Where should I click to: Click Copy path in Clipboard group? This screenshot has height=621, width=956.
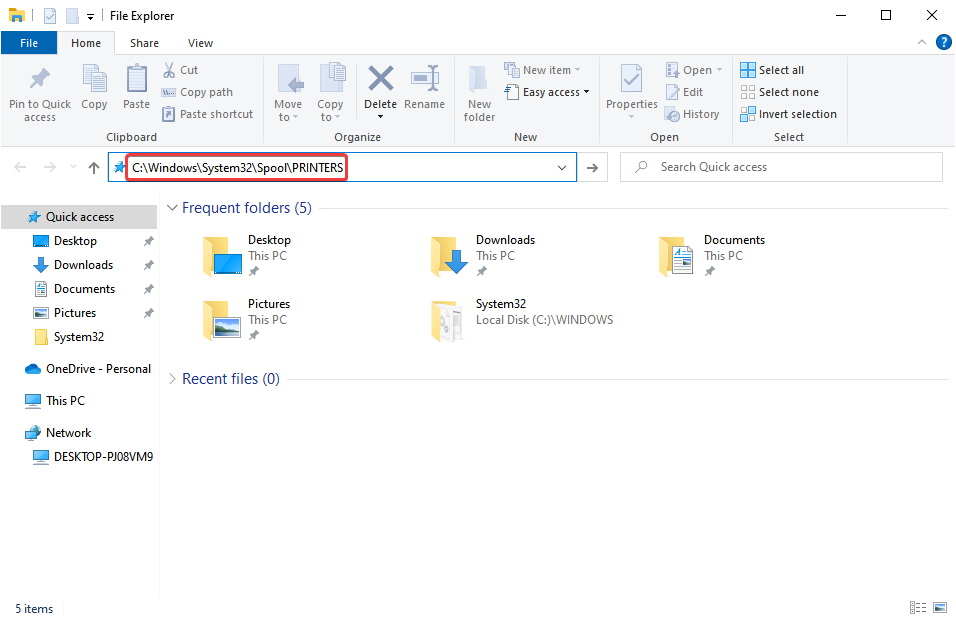point(197,92)
